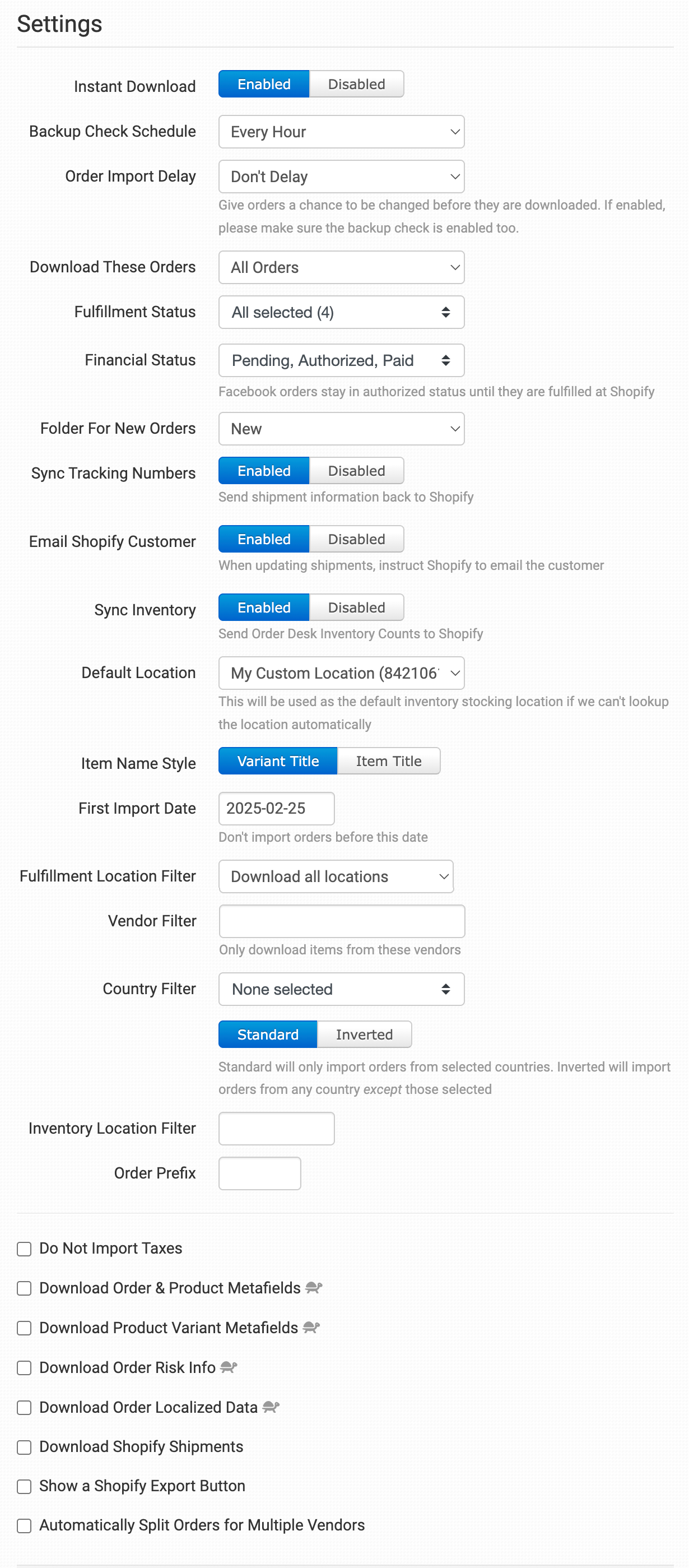Enable Sync Tracking Numbers

click(x=263, y=471)
